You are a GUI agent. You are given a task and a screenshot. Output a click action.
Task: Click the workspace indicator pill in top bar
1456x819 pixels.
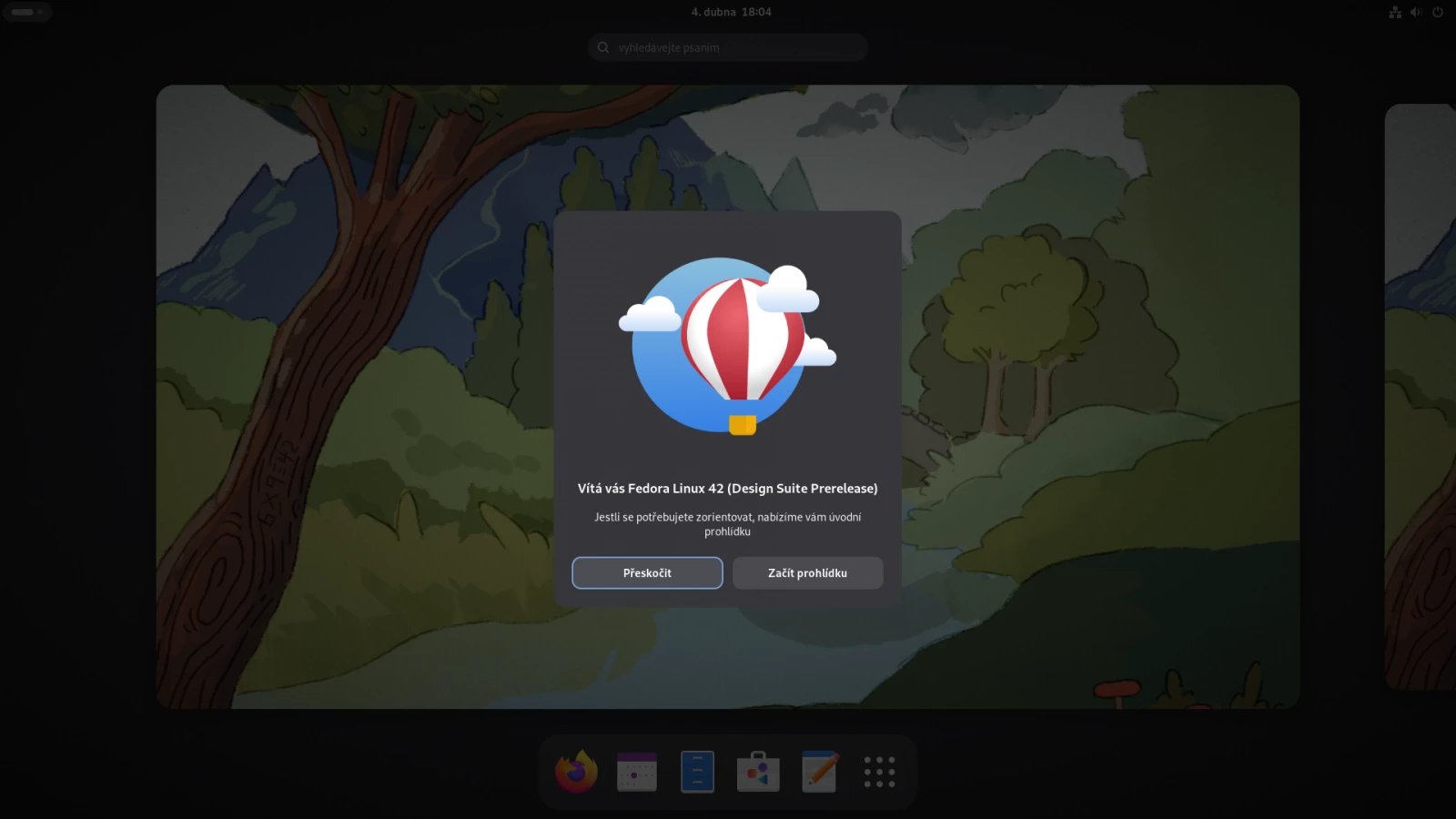[27, 12]
